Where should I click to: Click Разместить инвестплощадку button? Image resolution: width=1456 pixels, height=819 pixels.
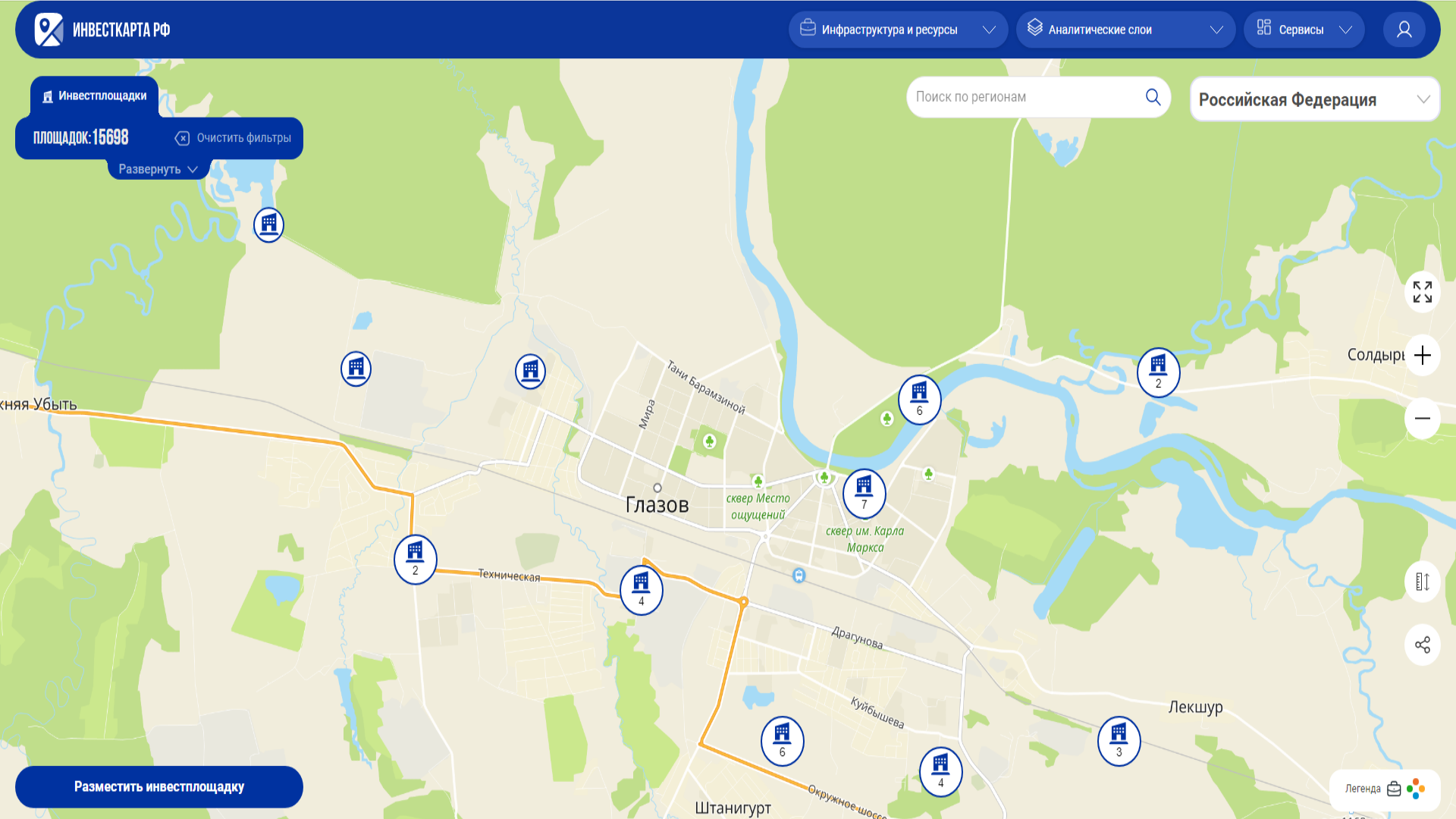click(x=159, y=786)
